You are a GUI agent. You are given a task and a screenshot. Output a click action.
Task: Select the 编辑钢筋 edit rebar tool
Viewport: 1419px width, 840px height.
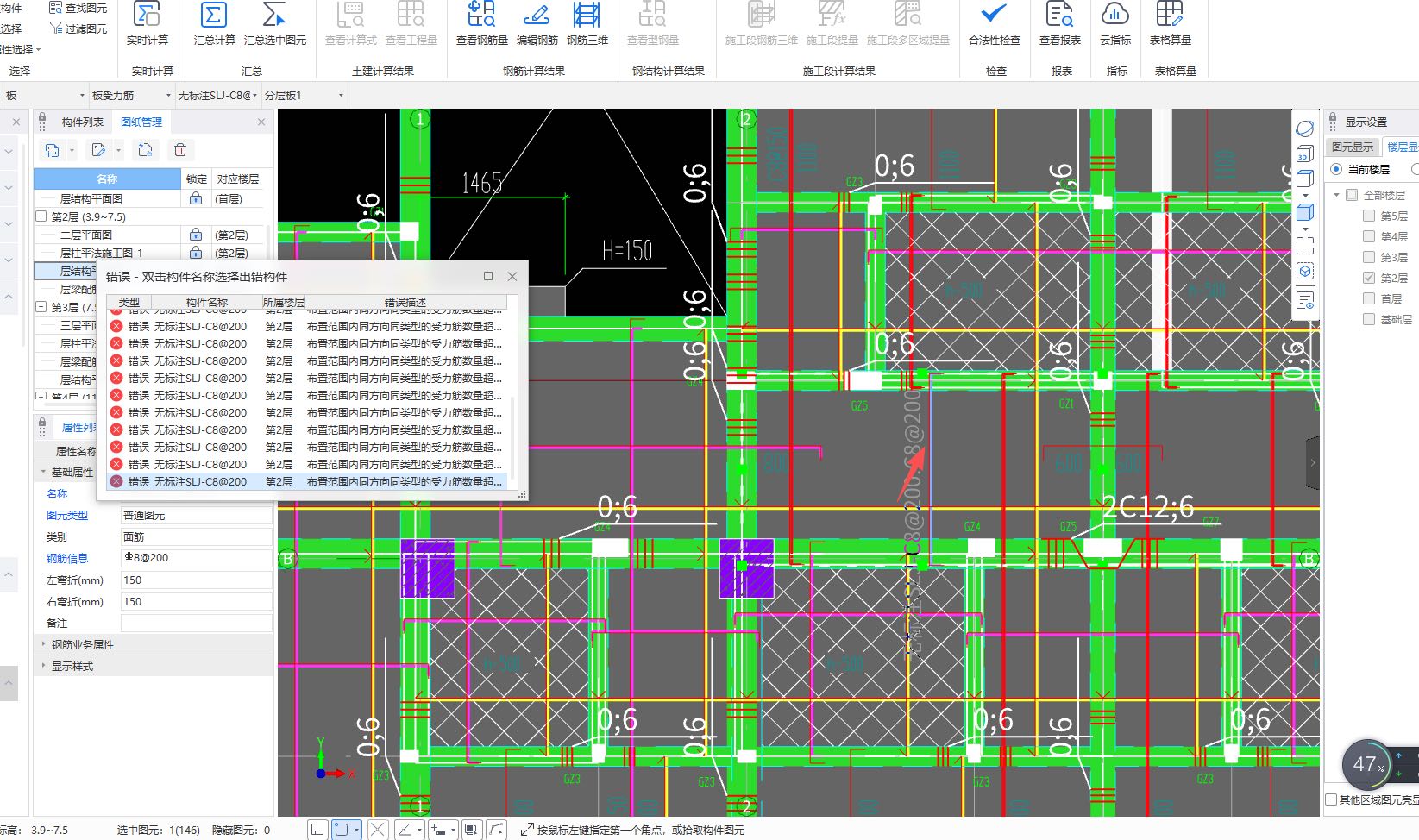pyautogui.click(x=537, y=16)
